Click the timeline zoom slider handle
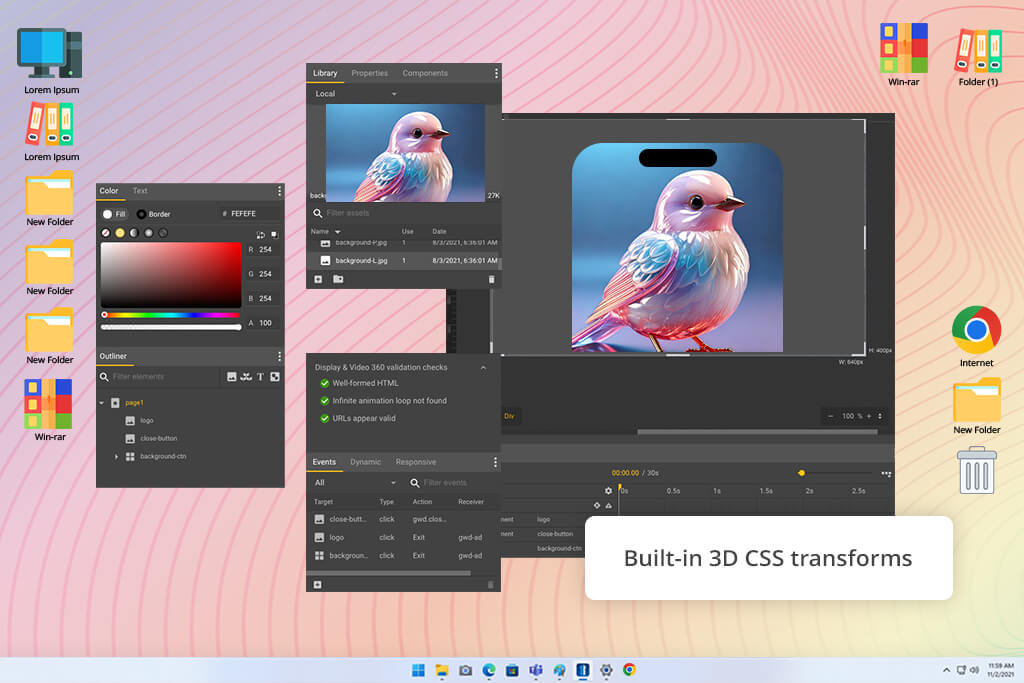 801,473
